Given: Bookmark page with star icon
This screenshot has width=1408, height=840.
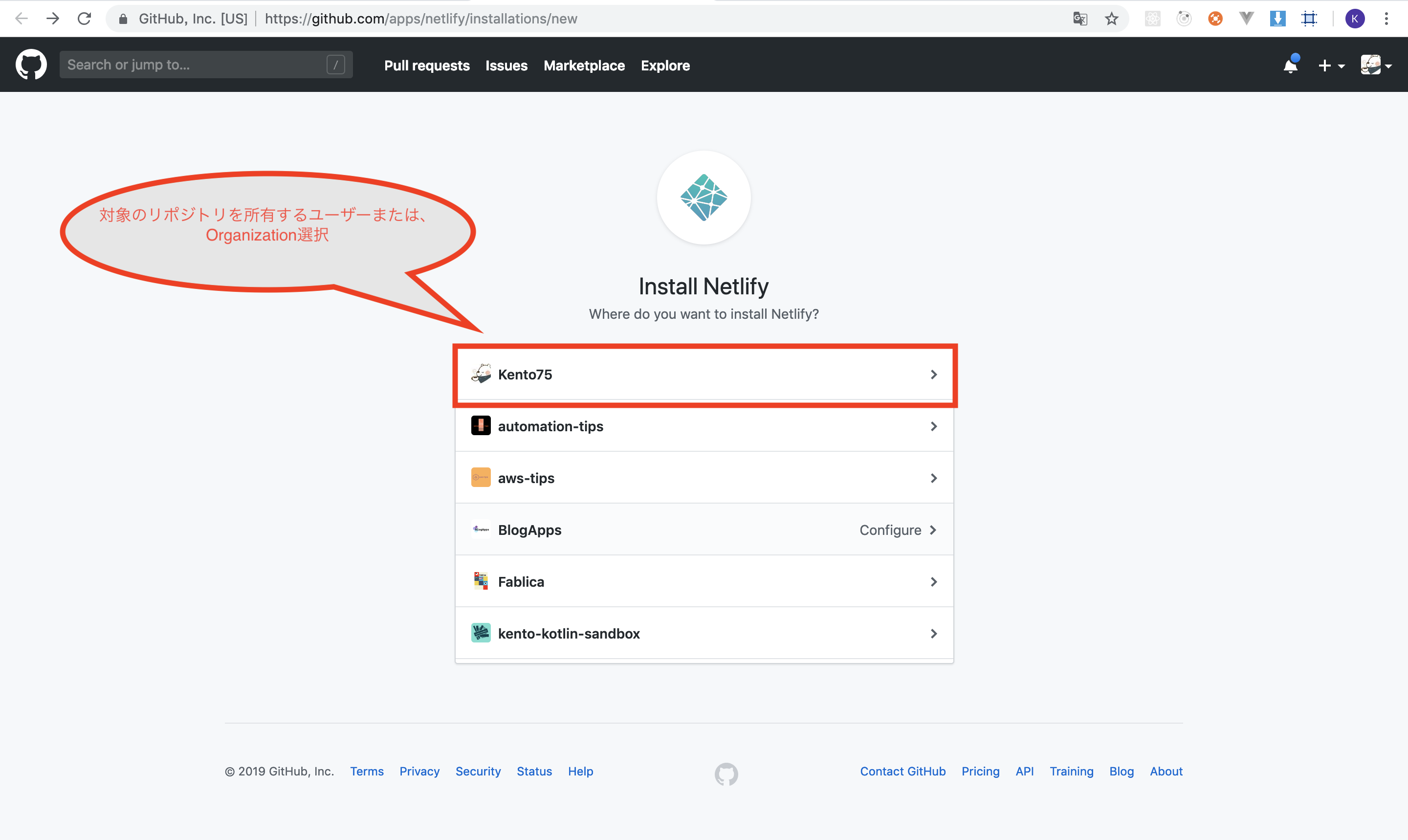Looking at the screenshot, I should [x=1111, y=19].
